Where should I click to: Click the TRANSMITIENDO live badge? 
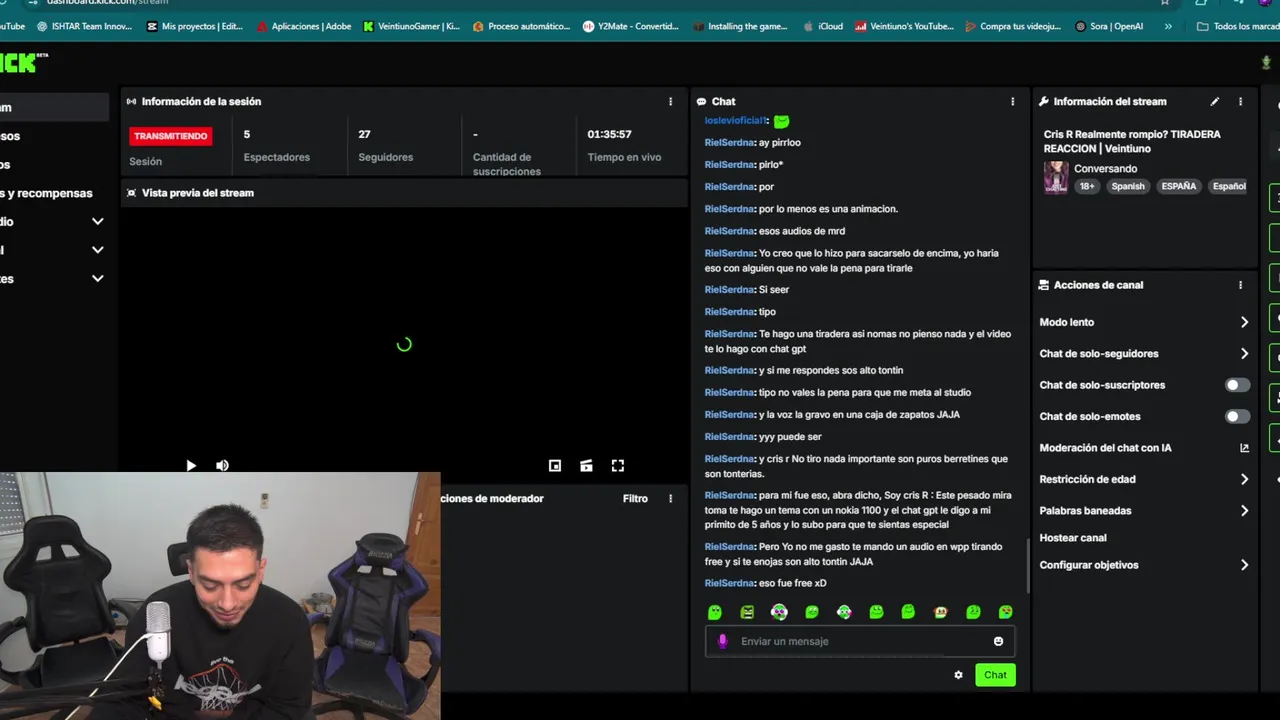pyautogui.click(x=170, y=136)
